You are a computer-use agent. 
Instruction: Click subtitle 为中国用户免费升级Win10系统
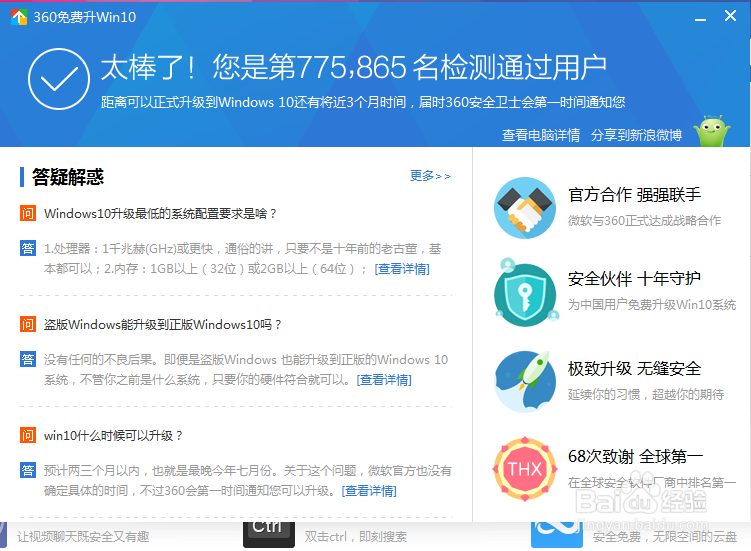point(652,305)
